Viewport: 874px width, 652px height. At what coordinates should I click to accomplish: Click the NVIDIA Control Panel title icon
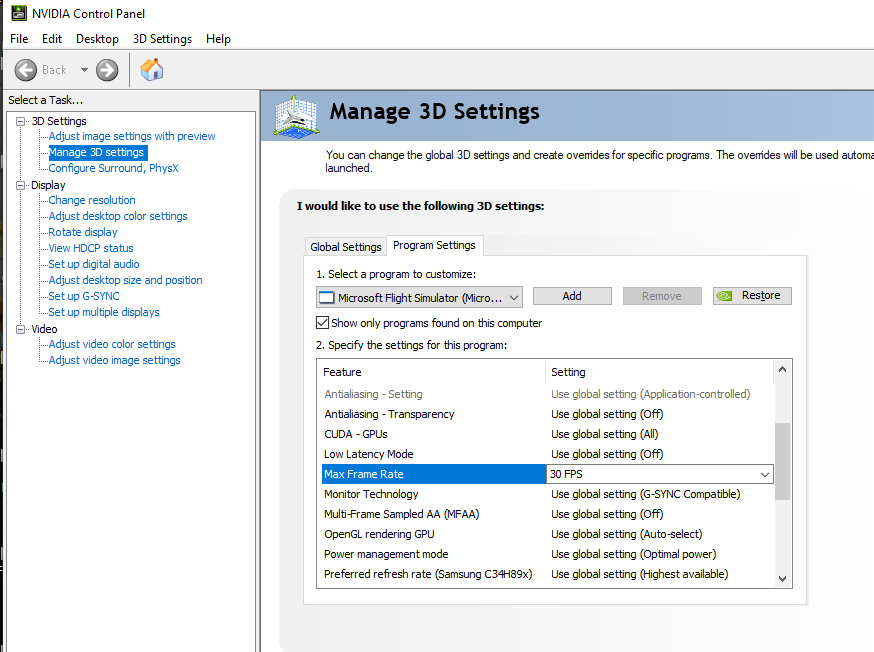[19, 13]
